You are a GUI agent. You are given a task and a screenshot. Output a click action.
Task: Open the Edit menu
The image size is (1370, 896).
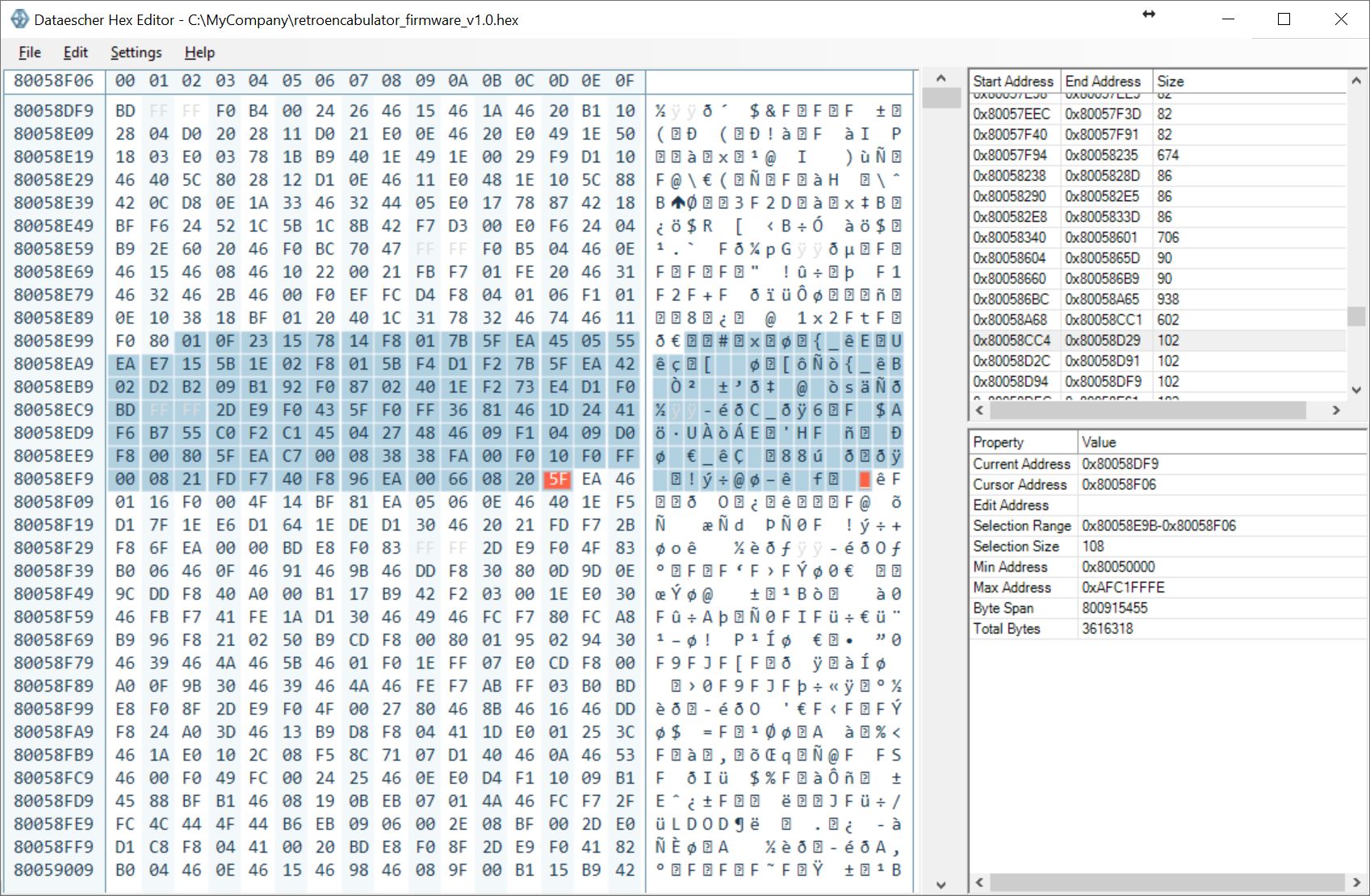pyautogui.click(x=76, y=52)
